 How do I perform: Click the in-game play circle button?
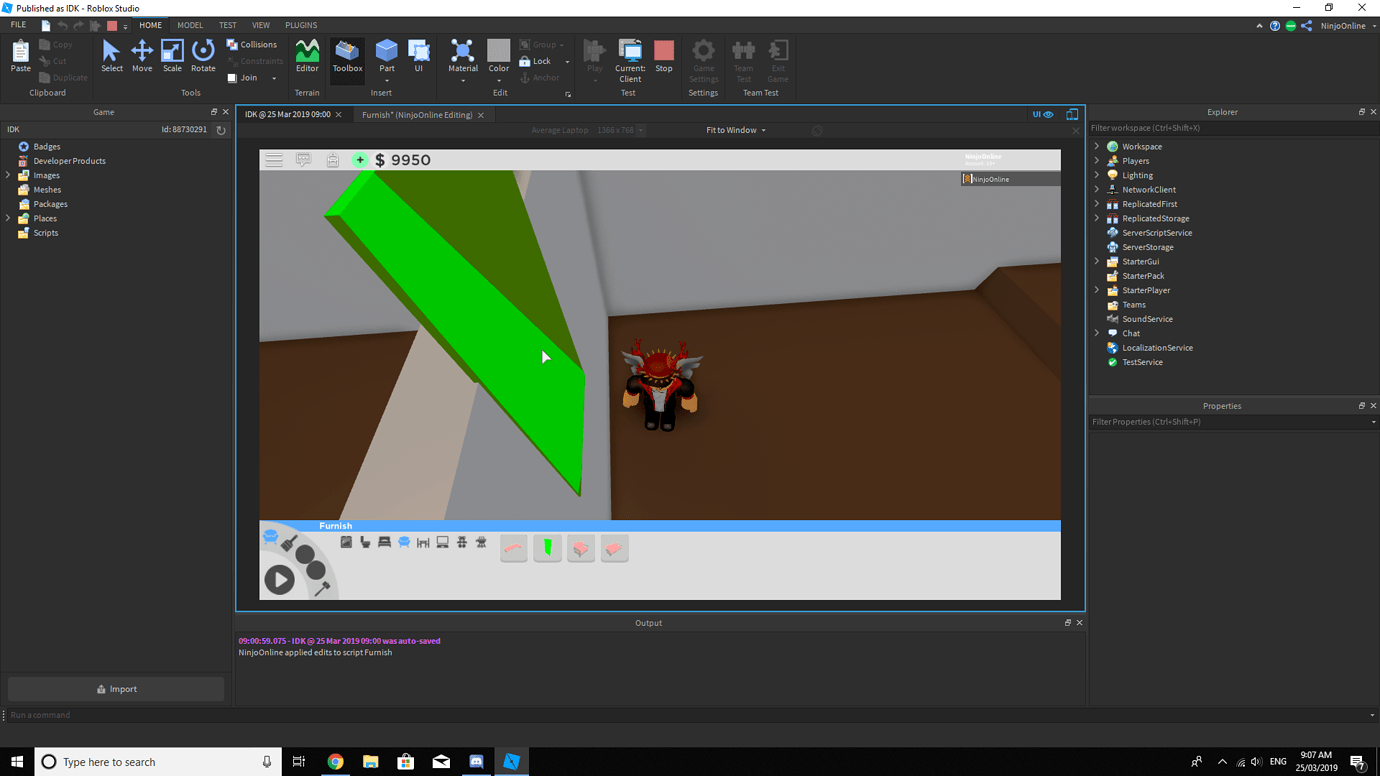tap(279, 580)
